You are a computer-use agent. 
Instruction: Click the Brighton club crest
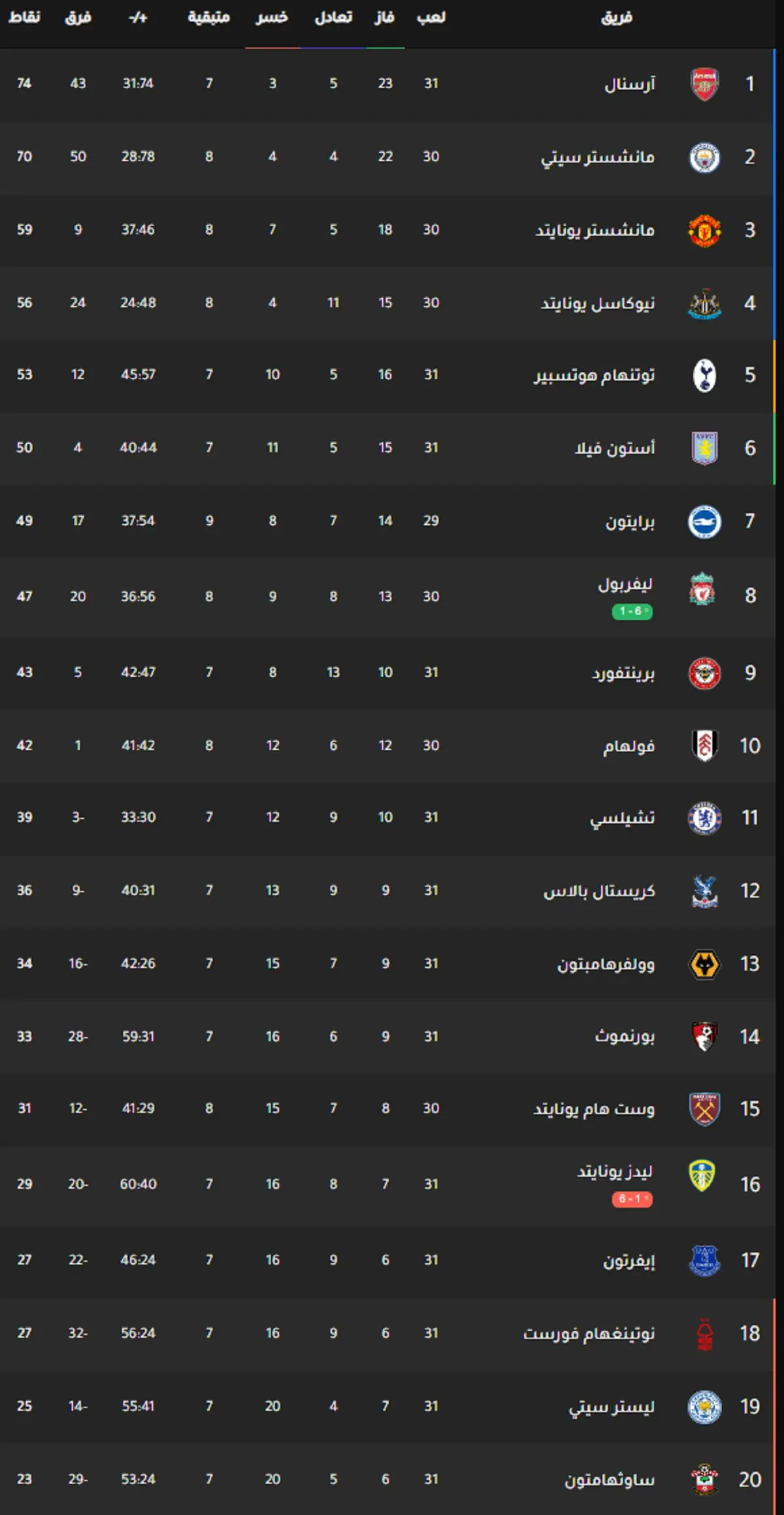(704, 522)
